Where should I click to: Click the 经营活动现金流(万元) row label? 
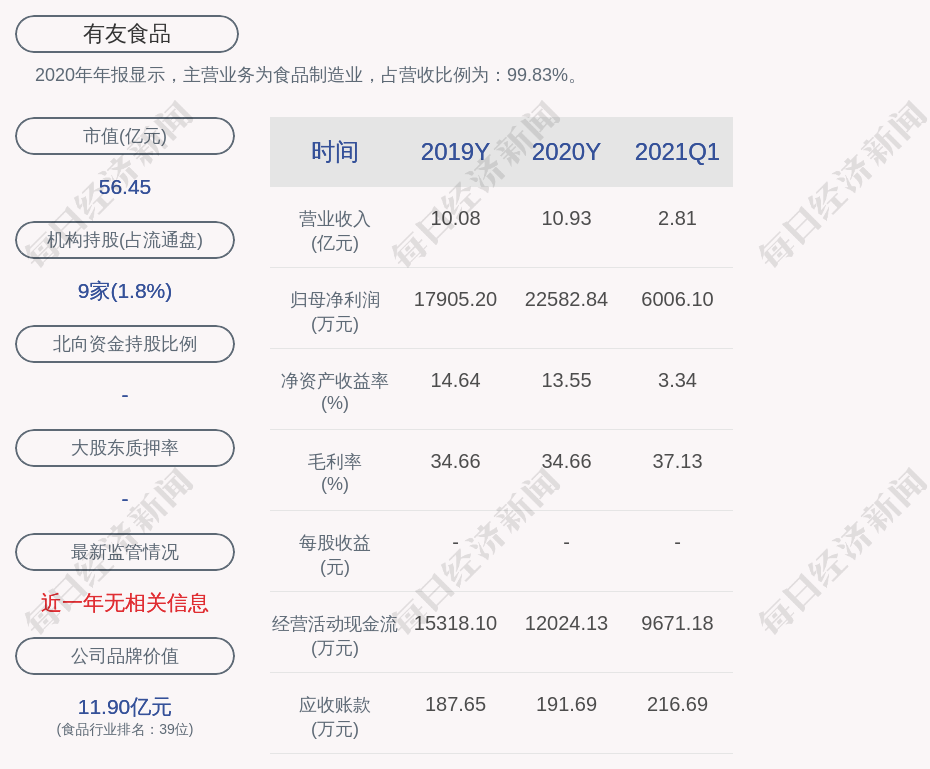click(335, 636)
